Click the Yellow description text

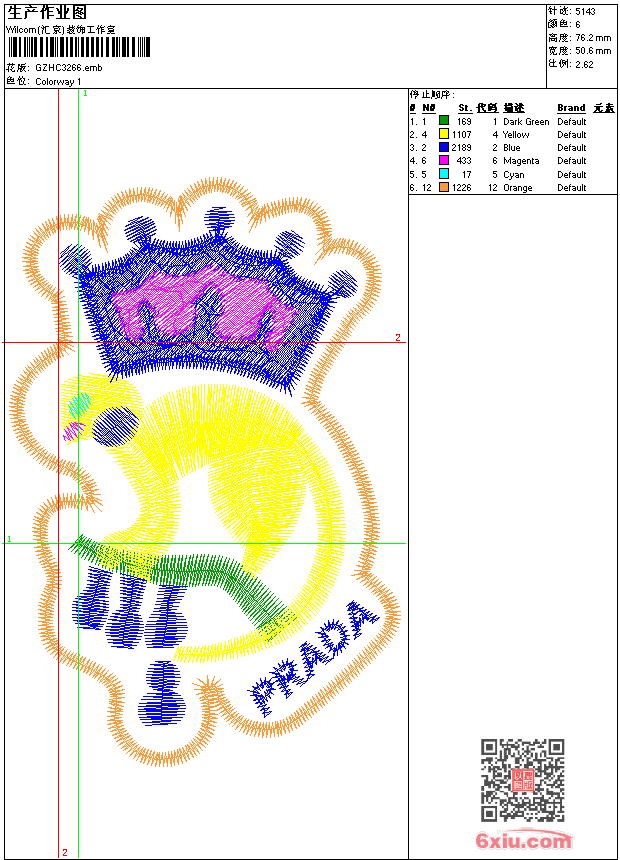tap(516, 135)
